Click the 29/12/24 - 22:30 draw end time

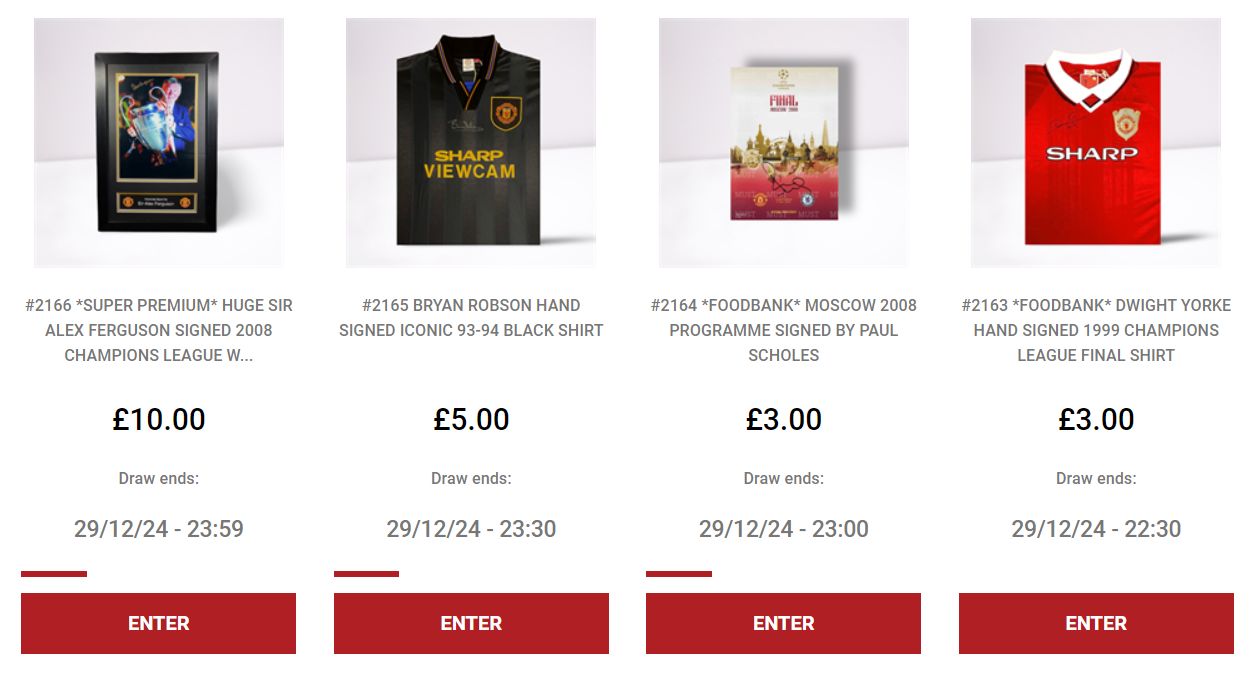(x=1096, y=529)
